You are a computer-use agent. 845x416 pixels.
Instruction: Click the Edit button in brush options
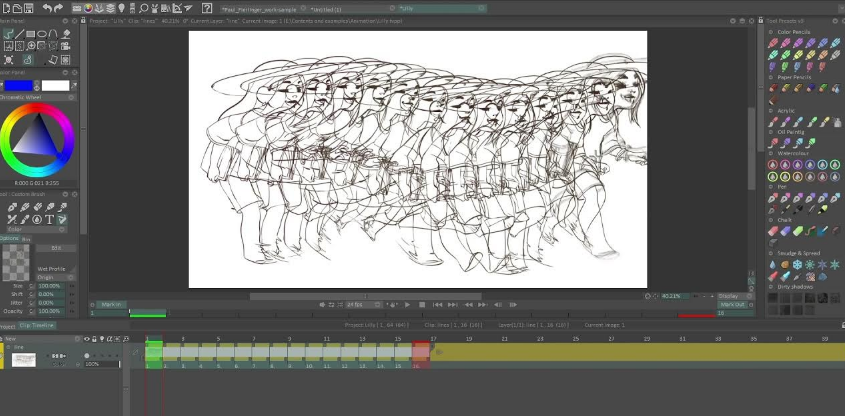tap(56, 248)
